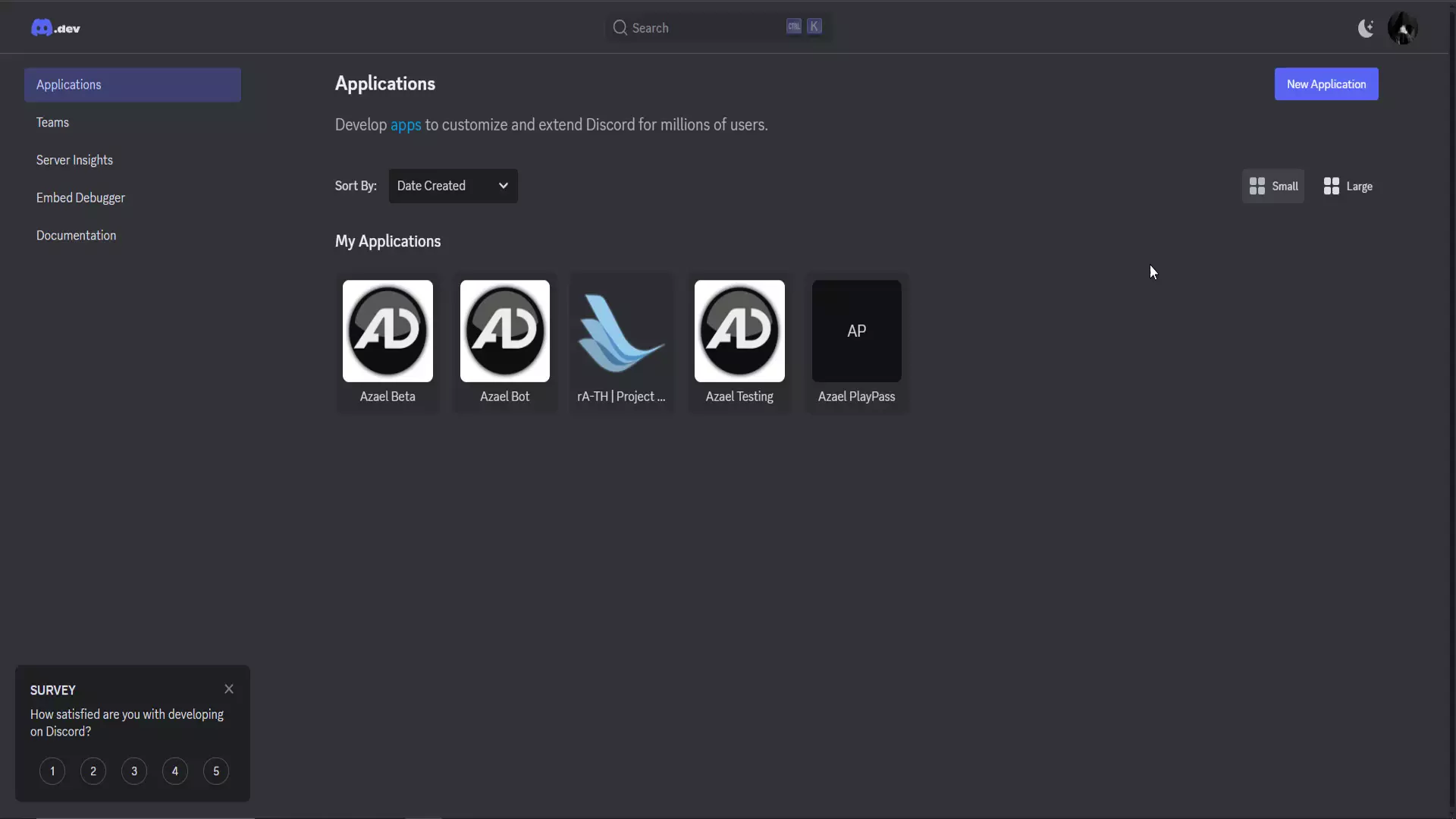Open Teams in the sidebar
Screen dimensions: 1456x819
click(x=52, y=122)
